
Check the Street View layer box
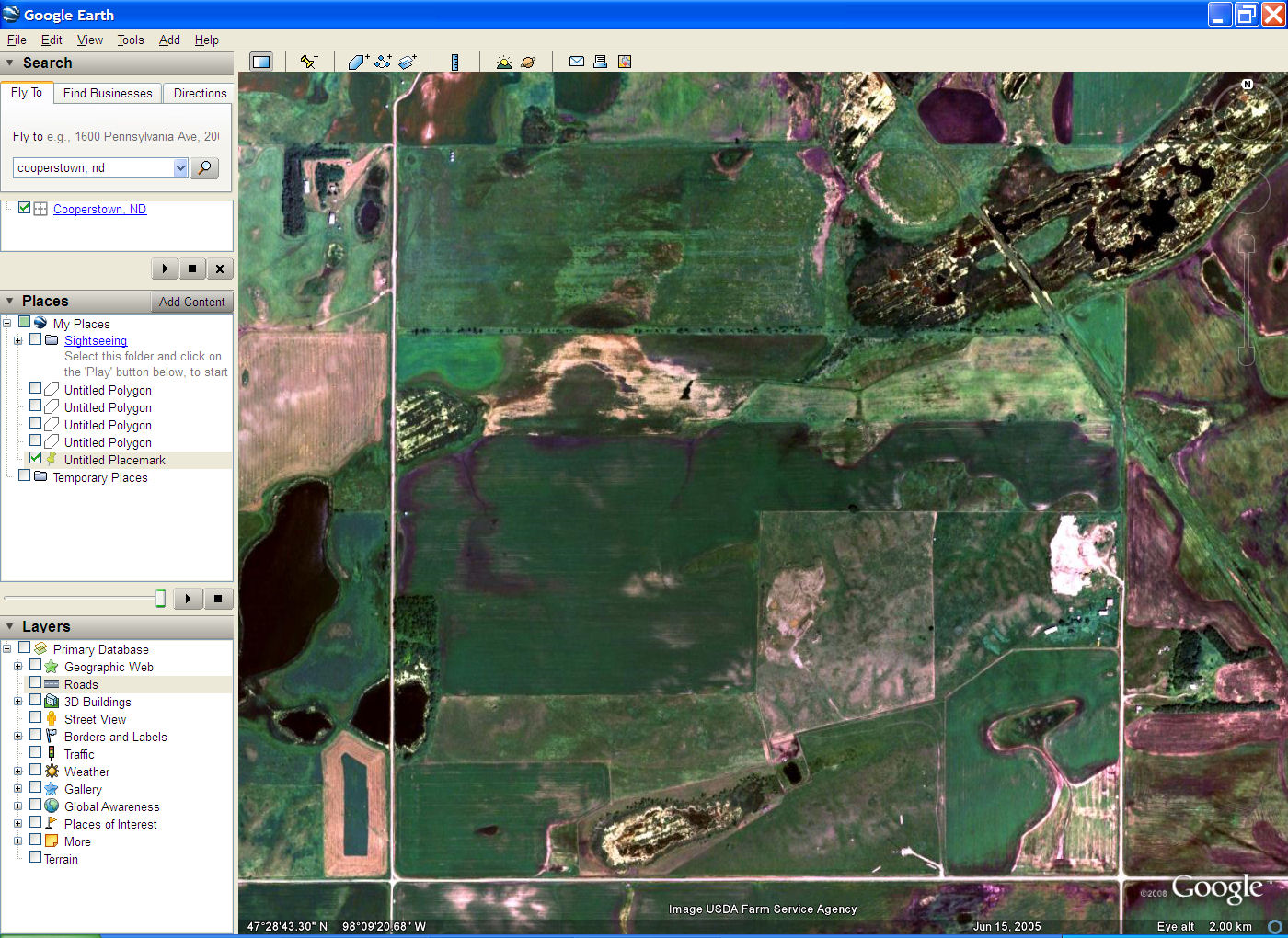pos(35,717)
